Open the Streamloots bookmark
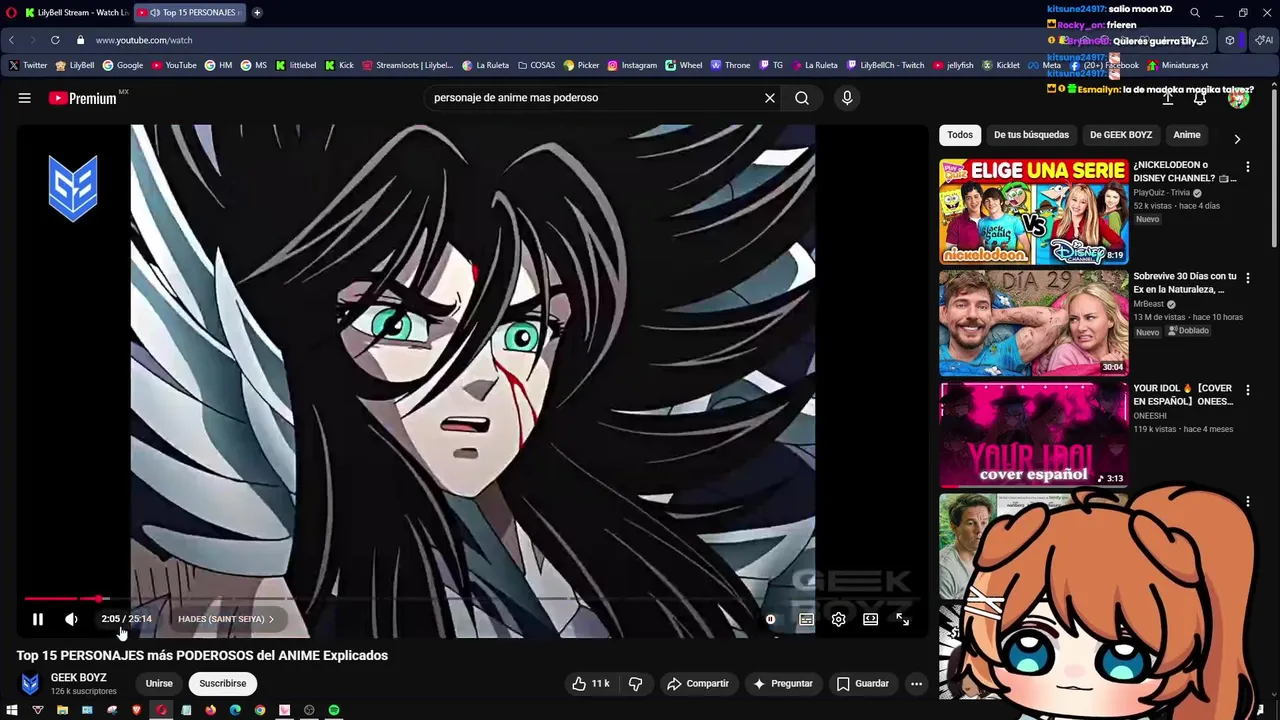The width and height of the screenshot is (1280, 720). coord(408,65)
